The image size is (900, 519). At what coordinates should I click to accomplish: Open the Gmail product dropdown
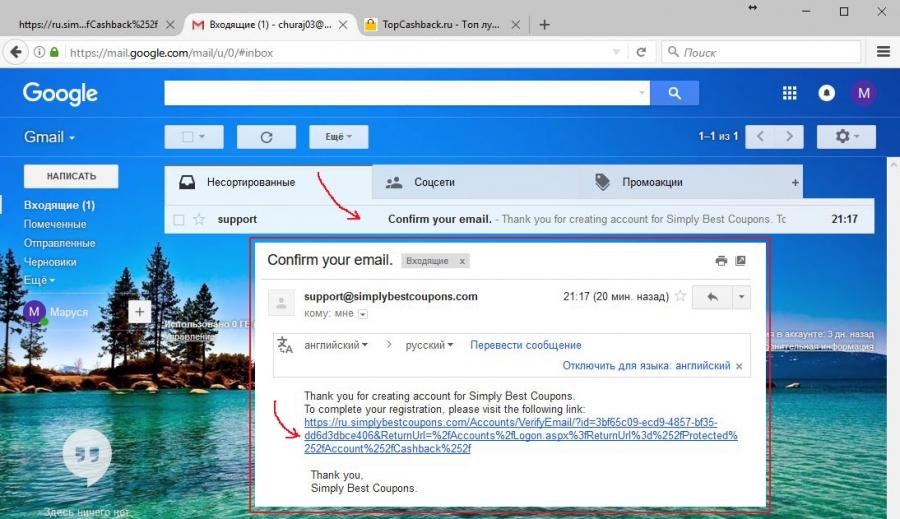point(49,137)
